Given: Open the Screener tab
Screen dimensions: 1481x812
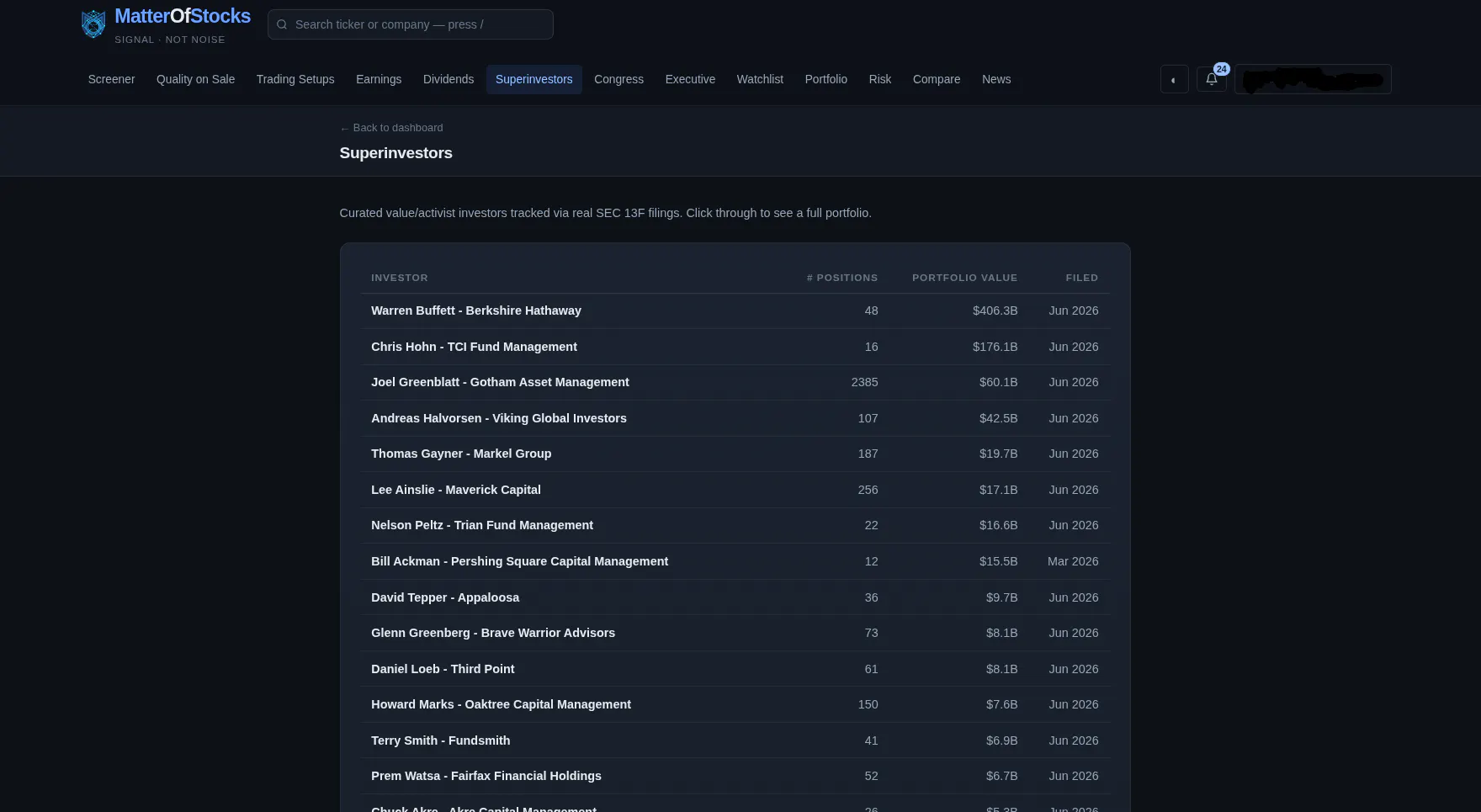Looking at the screenshot, I should click(x=111, y=79).
